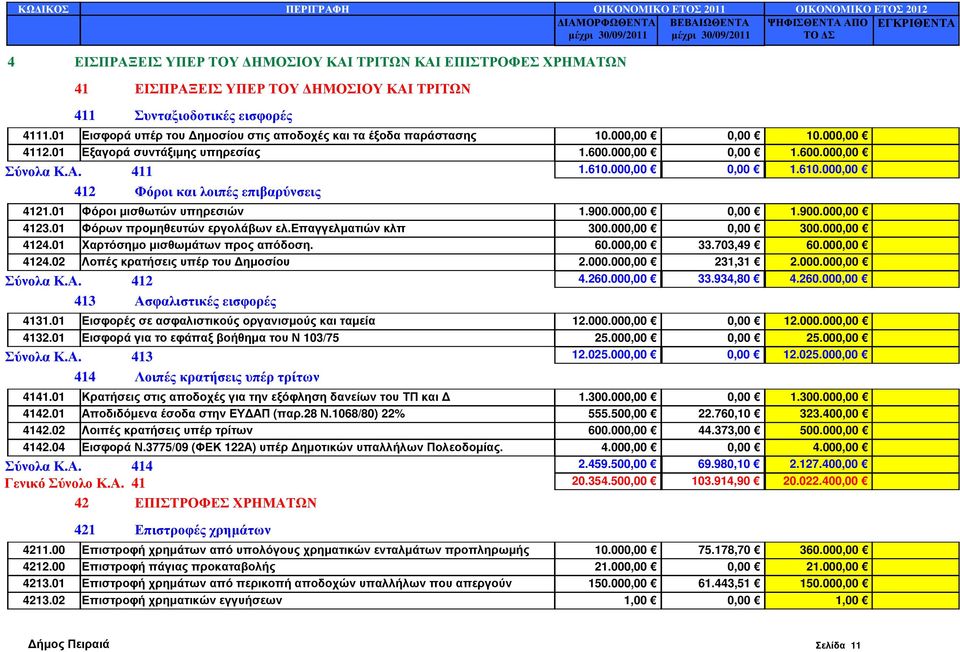Click page number Σελίδα 11
Screen dimensions: 960x652
tap(838, 645)
